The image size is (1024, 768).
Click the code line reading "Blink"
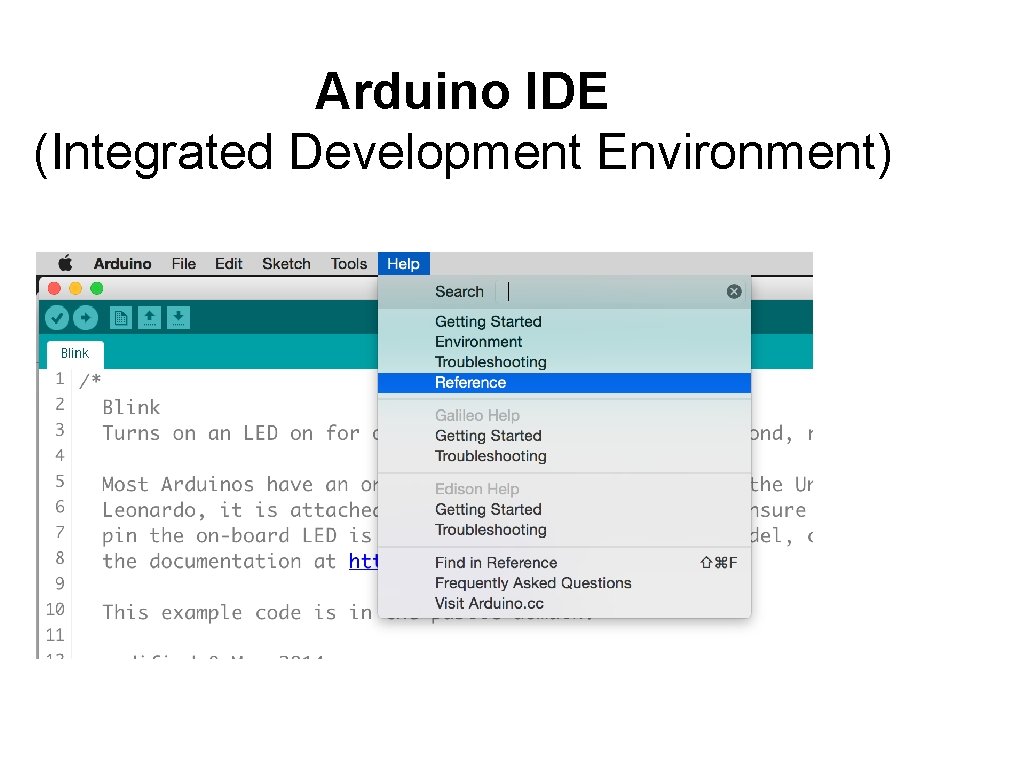point(131,408)
